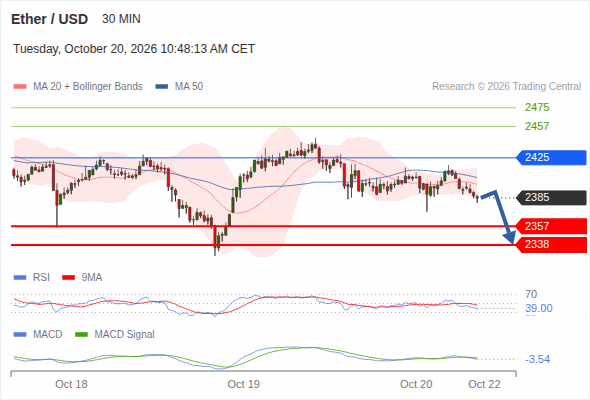Click the green MACD Signal legend swatch

click(x=81, y=335)
